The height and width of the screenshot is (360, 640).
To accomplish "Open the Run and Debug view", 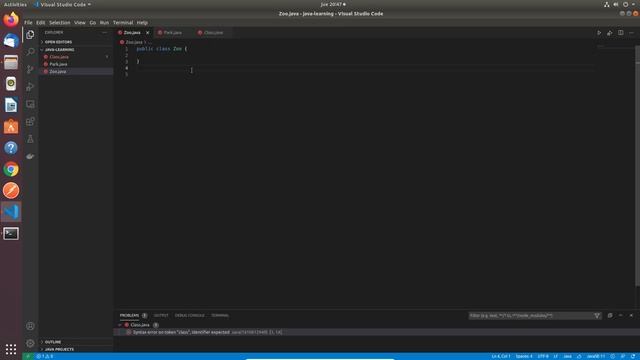I will 30,87.
